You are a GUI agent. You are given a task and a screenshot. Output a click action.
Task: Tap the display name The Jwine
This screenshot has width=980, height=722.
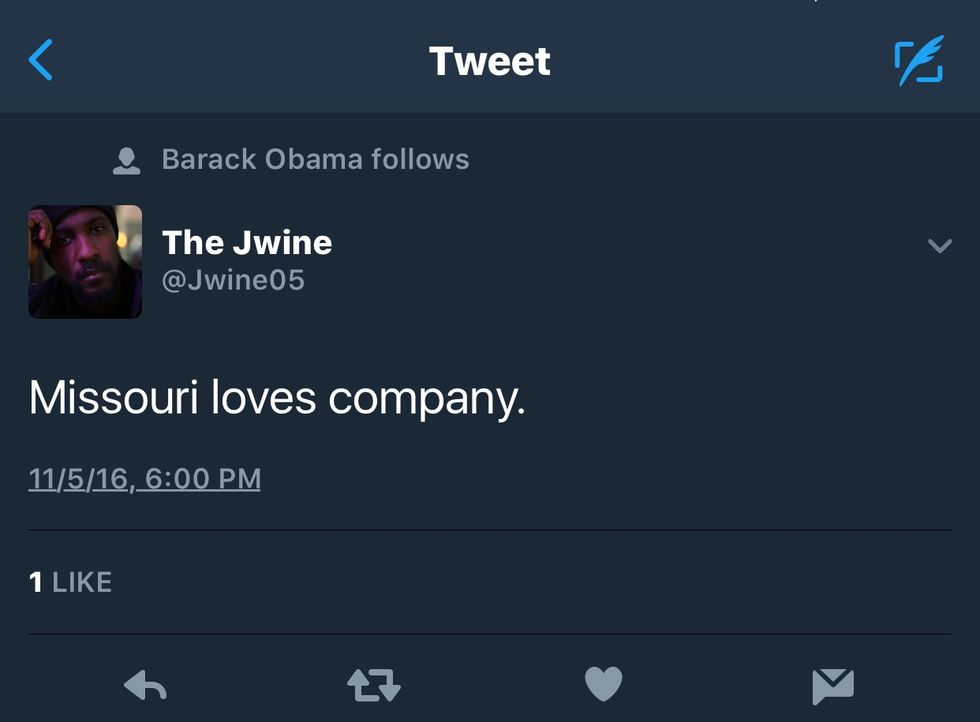tap(247, 242)
